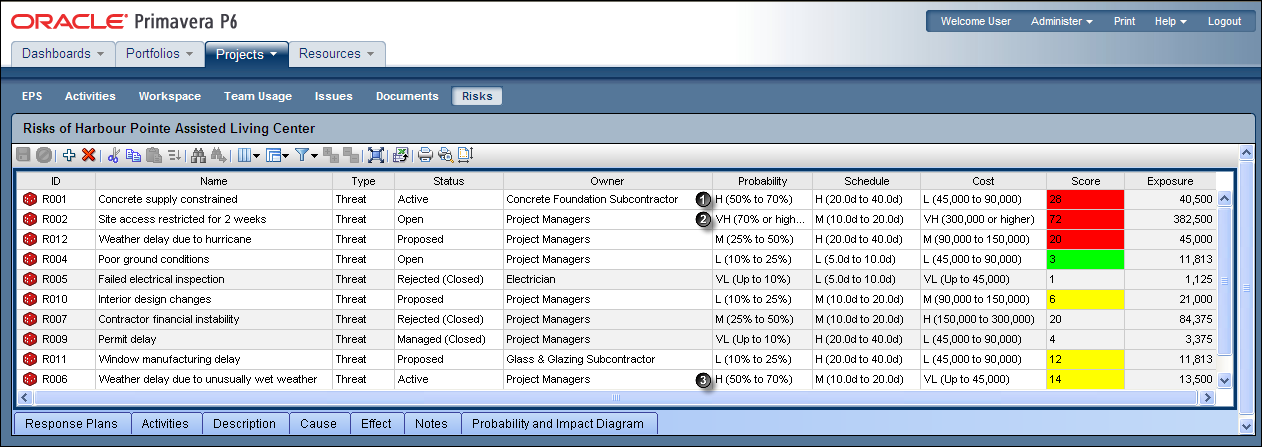
Task: Open the Projects menu tab
Action: [246, 54]
